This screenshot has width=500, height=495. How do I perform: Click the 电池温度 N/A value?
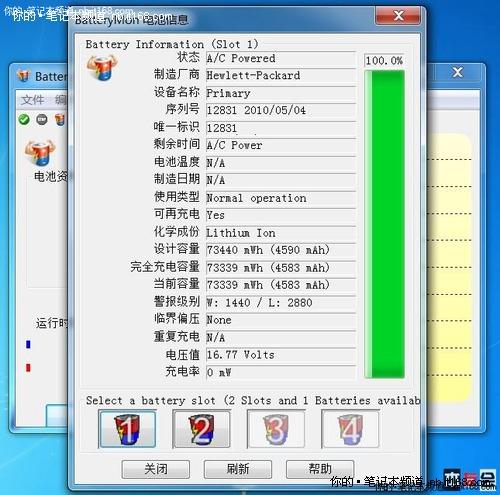[x=281, y=163]
